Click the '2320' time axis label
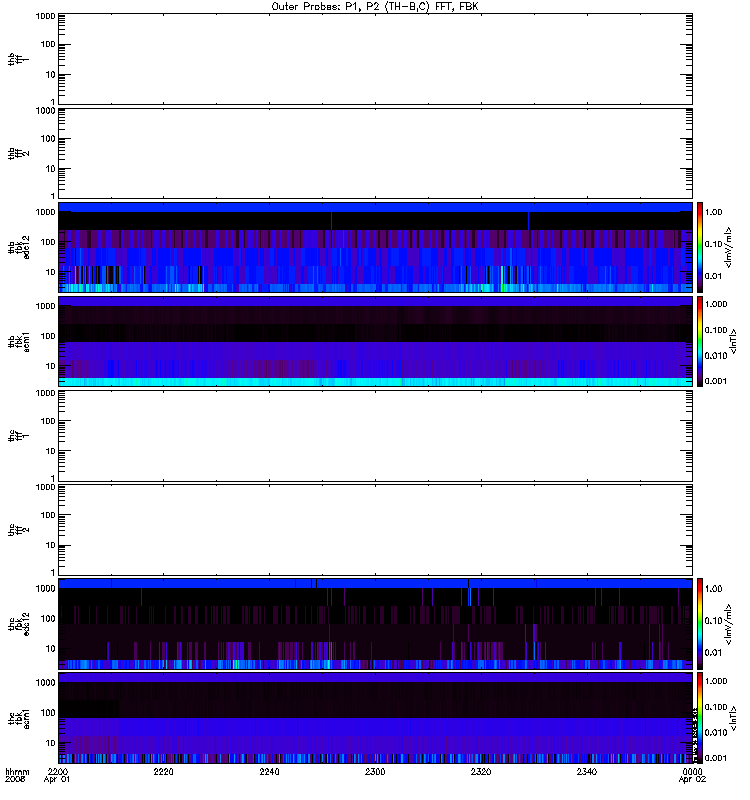The height and width of the screenshot is (800, 750). tap(481, 771)
